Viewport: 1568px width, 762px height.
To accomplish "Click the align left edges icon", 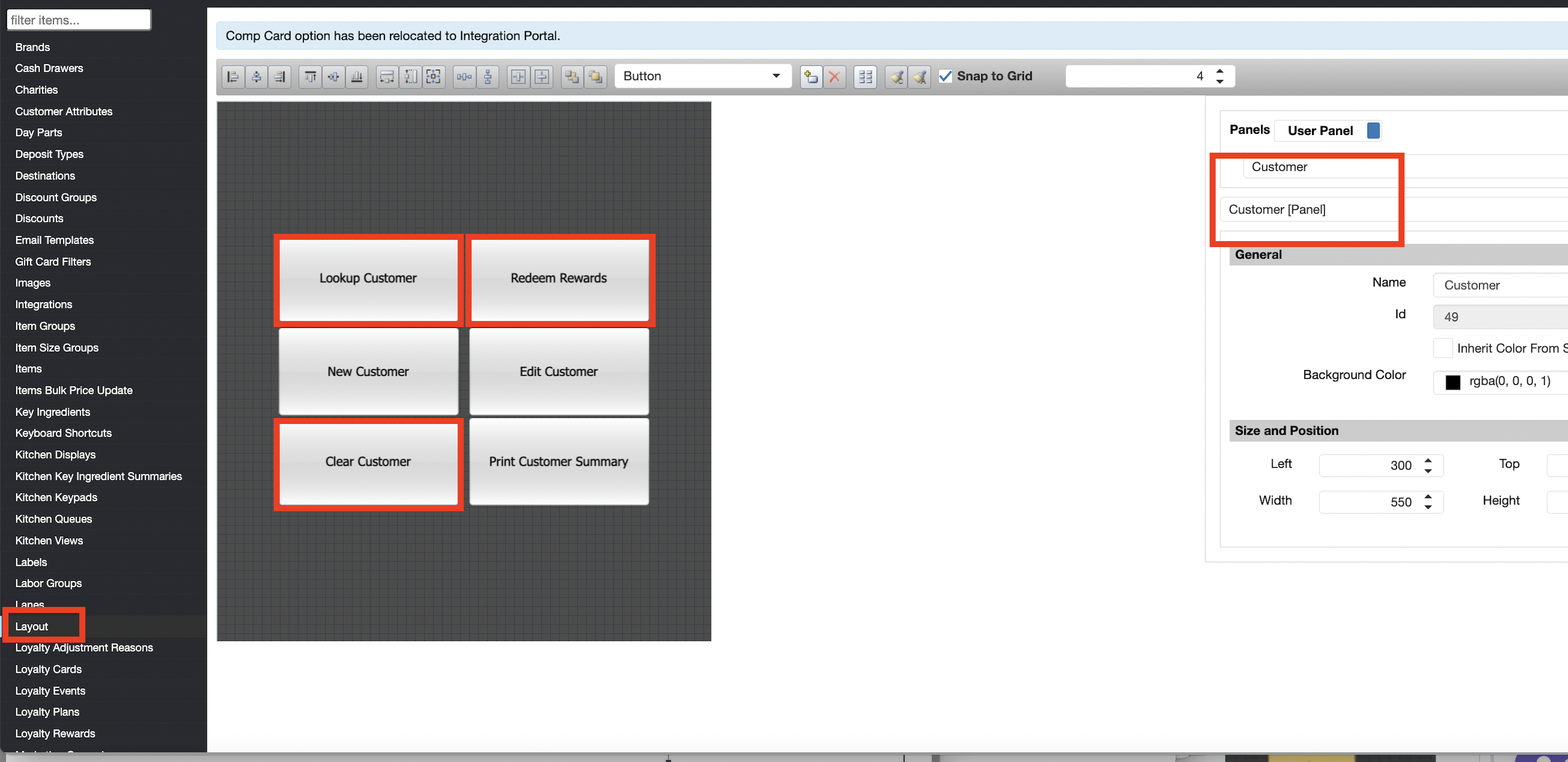I will [x=232, y=77].
